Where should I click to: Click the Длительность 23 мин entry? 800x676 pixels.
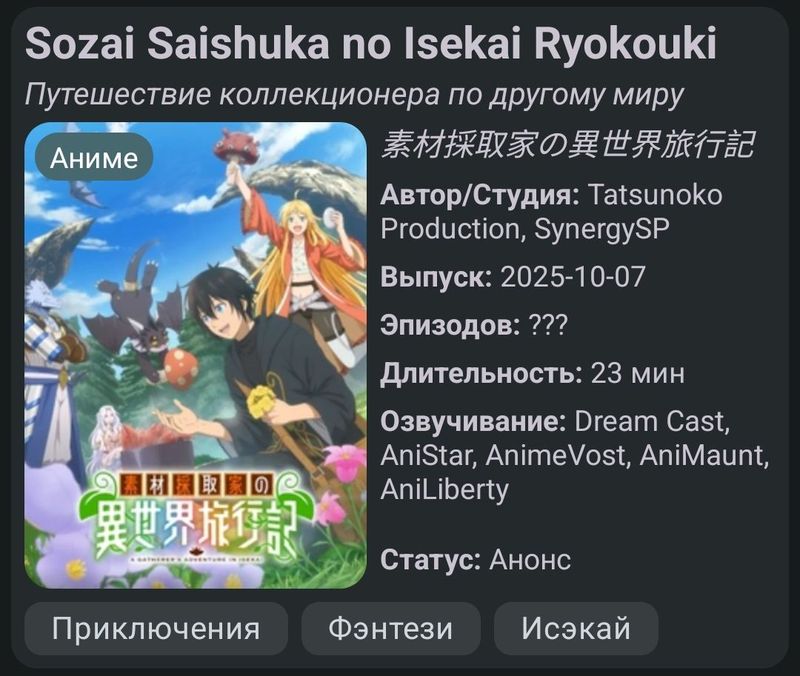click(533, 373)
